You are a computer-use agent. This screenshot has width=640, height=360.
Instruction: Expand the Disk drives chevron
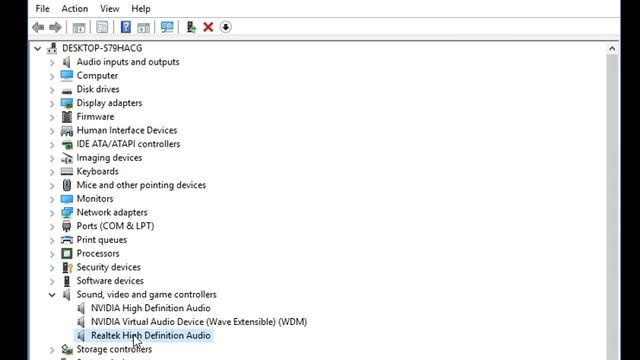(x=52, y=90)
